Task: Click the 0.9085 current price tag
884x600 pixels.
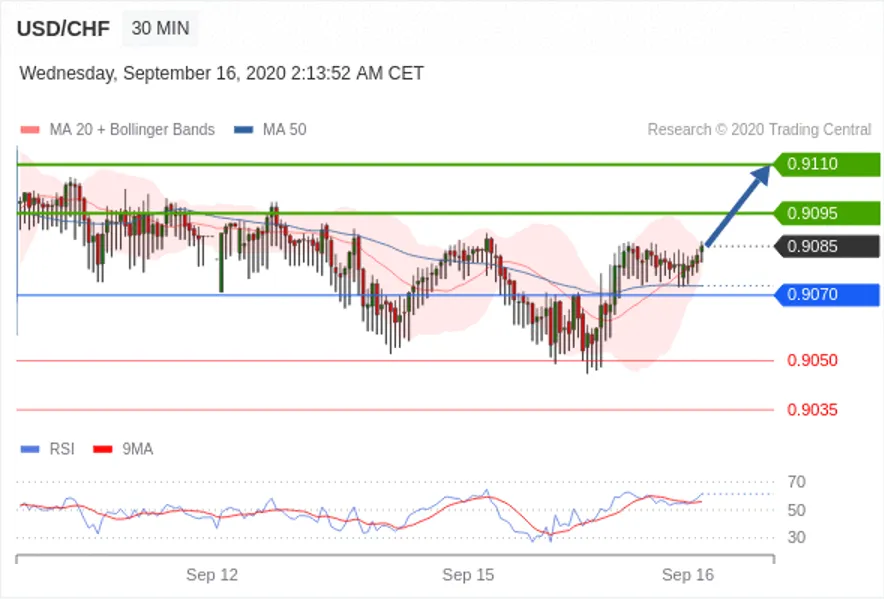Action: point(826,246)
